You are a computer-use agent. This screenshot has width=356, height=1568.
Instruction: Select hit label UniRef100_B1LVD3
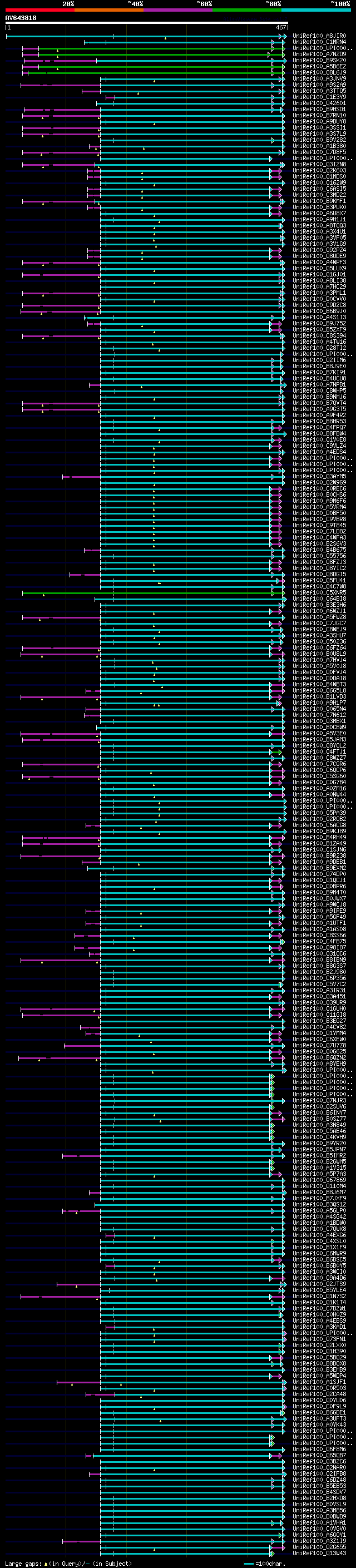coord(319,697)
